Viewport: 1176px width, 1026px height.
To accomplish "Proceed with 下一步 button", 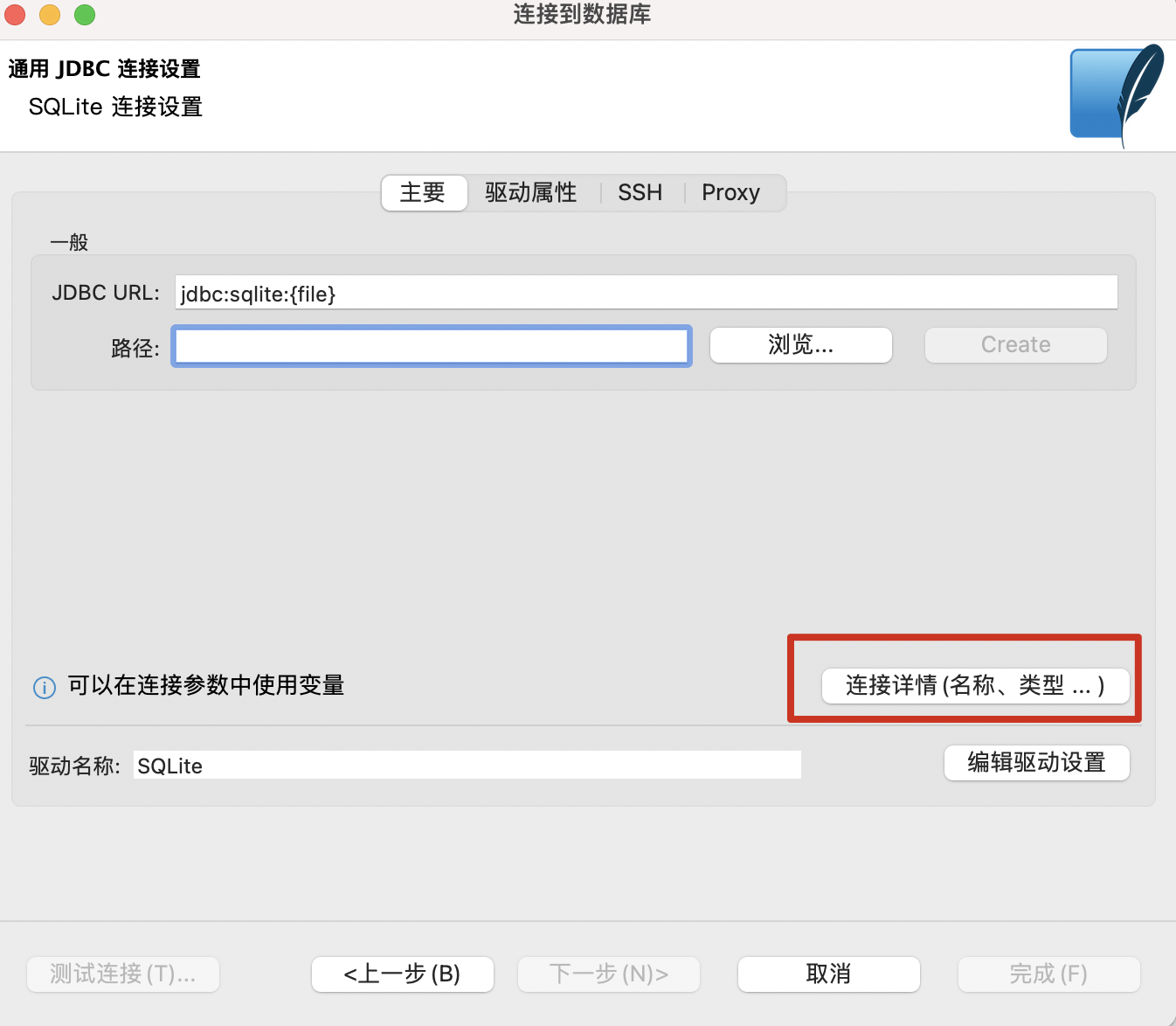I will 608,974.
